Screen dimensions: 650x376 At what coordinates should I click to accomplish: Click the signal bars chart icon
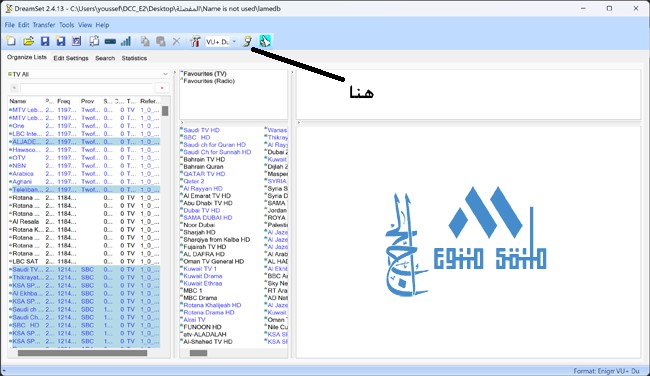click(126, 41)
